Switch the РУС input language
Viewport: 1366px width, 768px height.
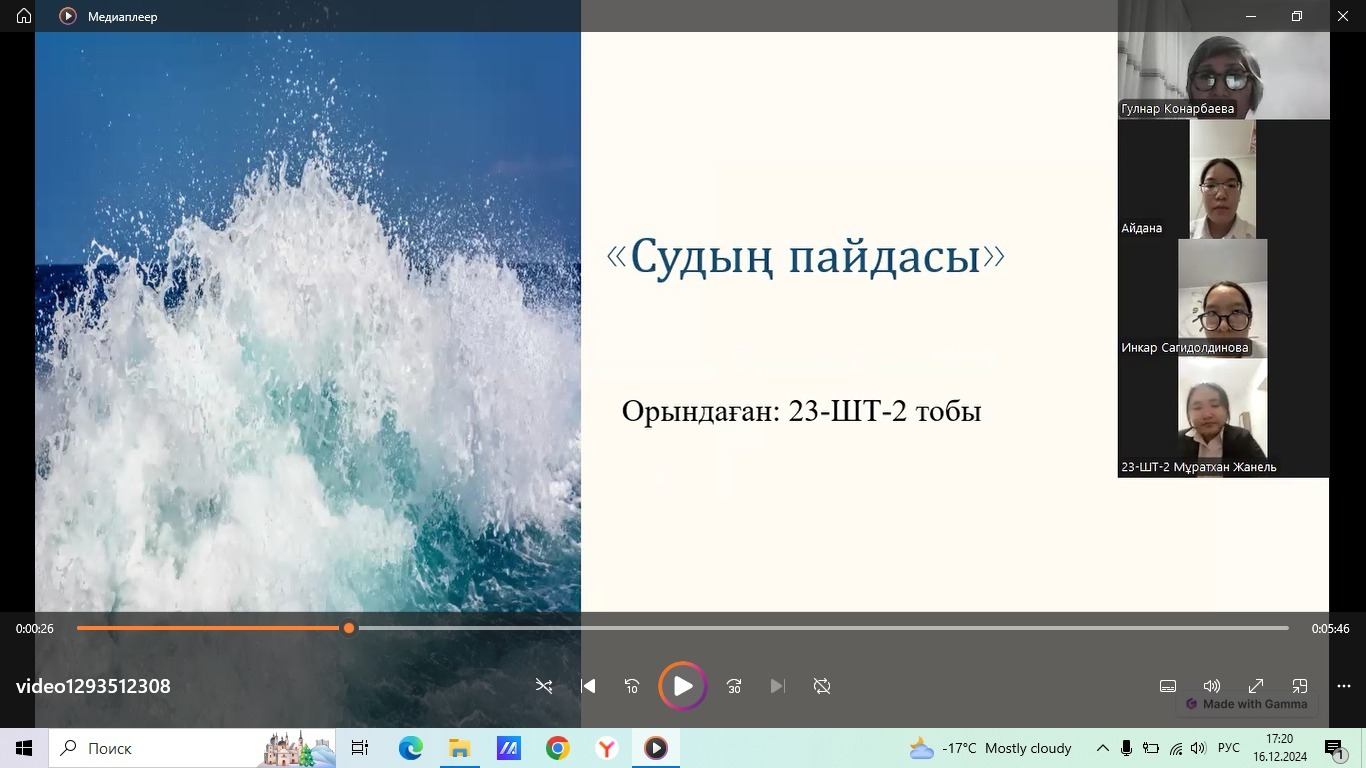click(1228, 748)
